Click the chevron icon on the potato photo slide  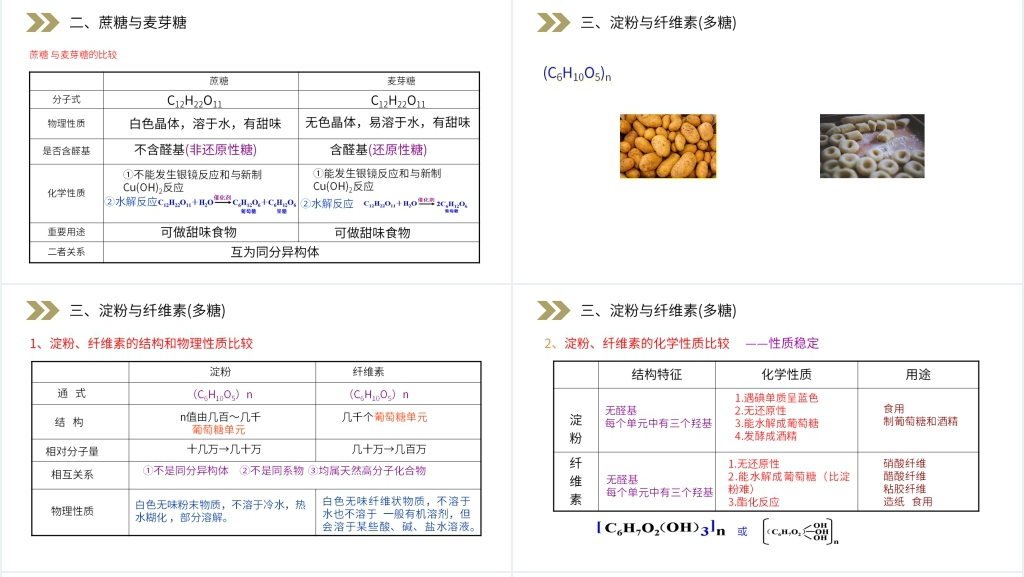pos(553,23)
